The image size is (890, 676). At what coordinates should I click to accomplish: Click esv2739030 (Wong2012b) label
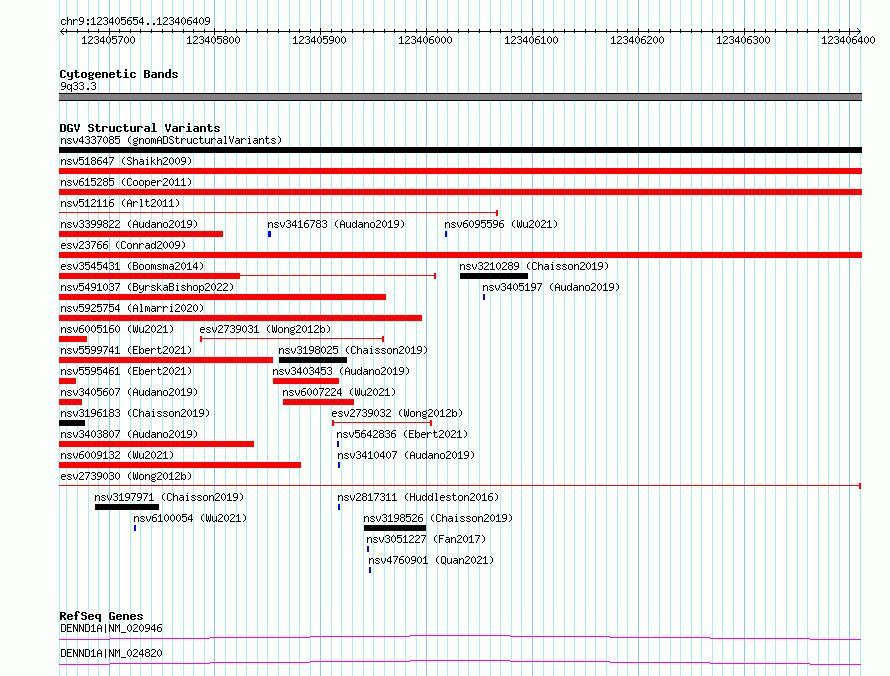[126, 476]
